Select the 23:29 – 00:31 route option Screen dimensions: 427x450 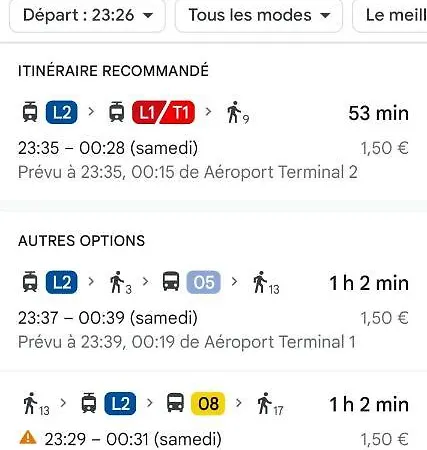tap(213, 418)
